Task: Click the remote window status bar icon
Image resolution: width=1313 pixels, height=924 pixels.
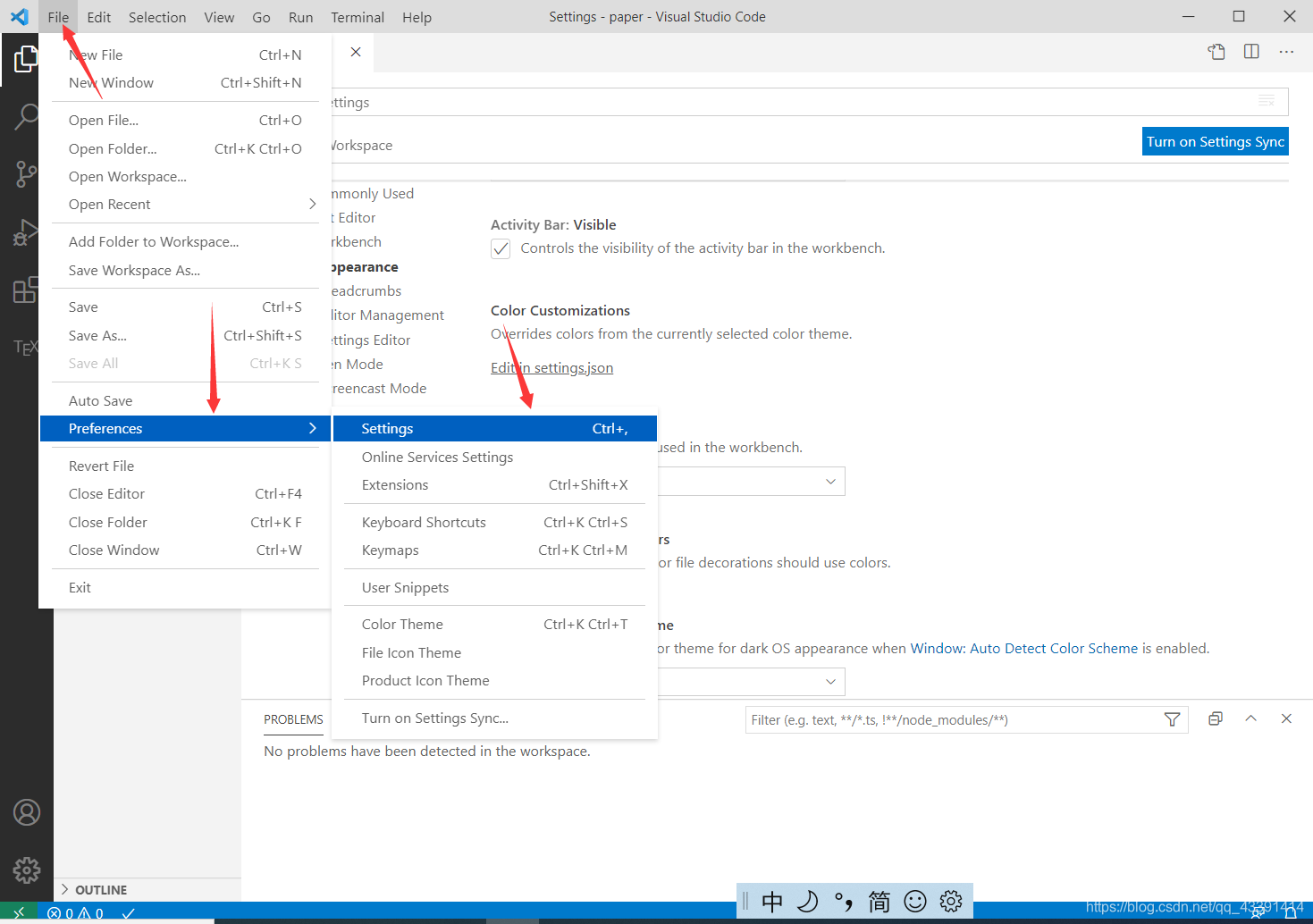Action: pyautogui.click(x=19, y=912)
